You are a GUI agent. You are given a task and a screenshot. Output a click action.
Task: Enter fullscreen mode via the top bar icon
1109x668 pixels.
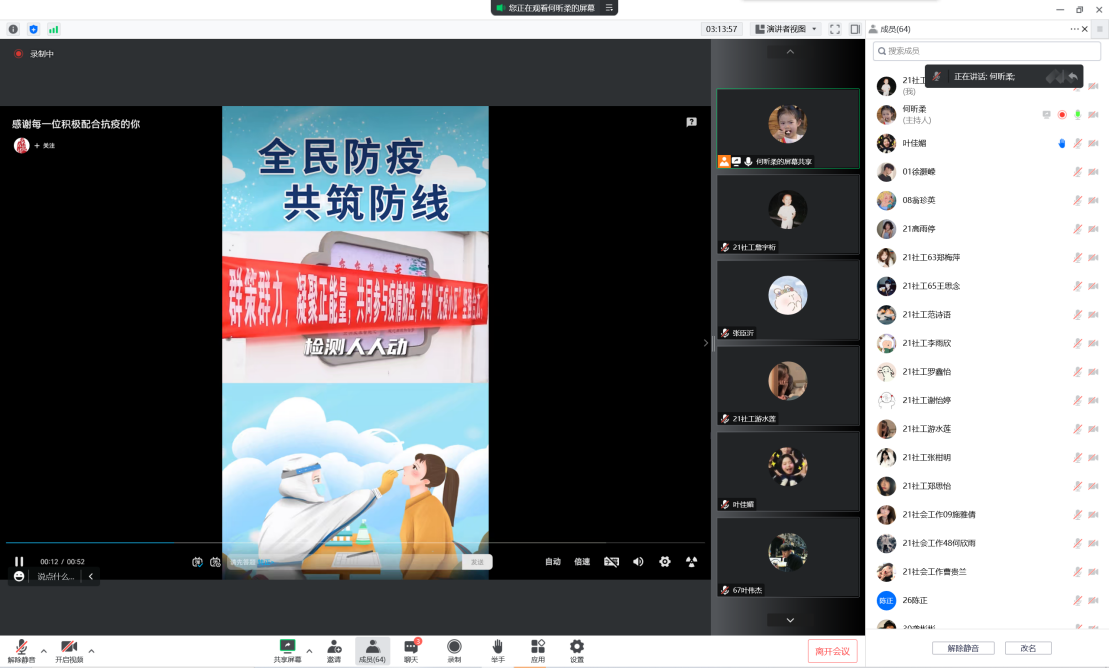point(835,29)
